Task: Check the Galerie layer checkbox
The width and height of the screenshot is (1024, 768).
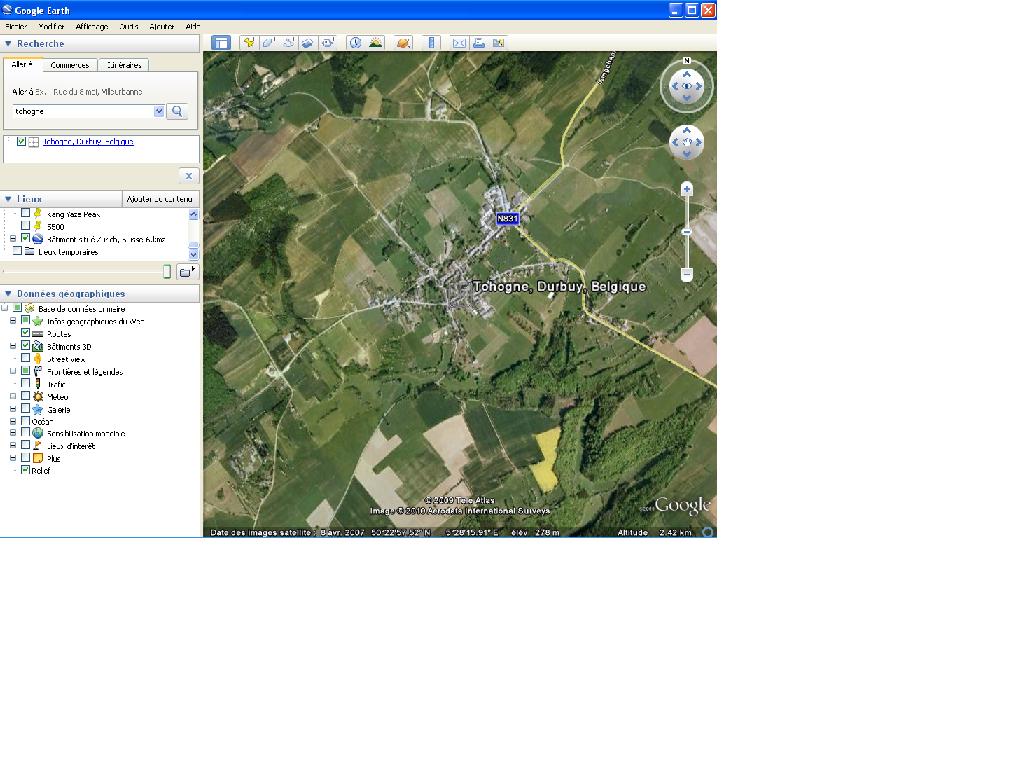Action: [25, 408]
